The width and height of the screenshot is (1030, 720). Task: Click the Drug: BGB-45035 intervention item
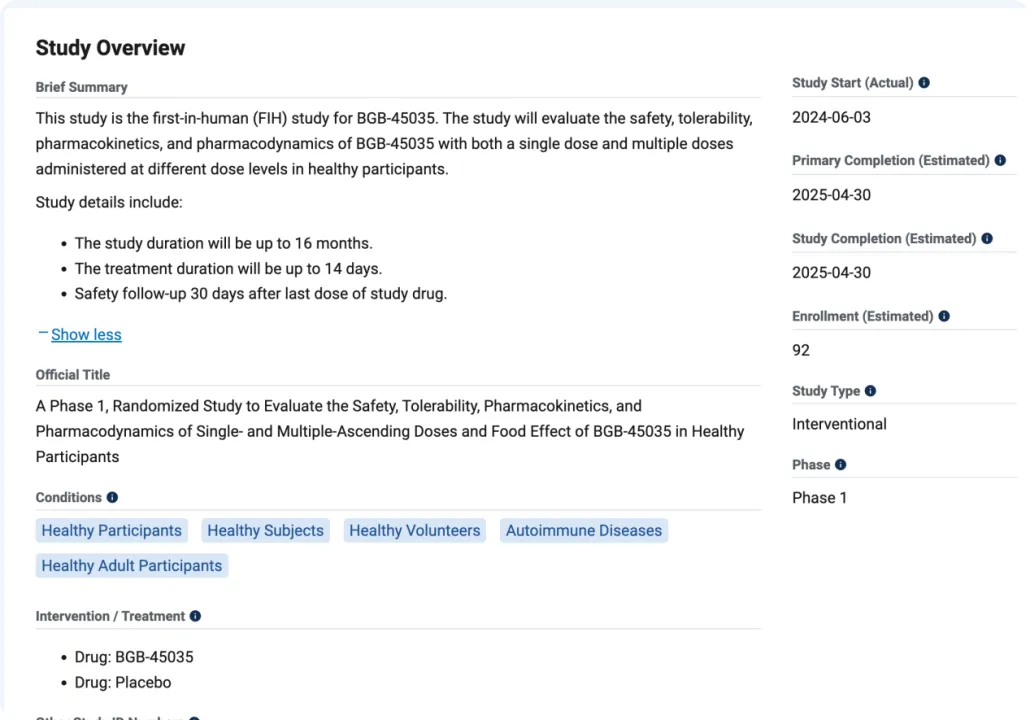pyautogui.click(x=134, y=657)
